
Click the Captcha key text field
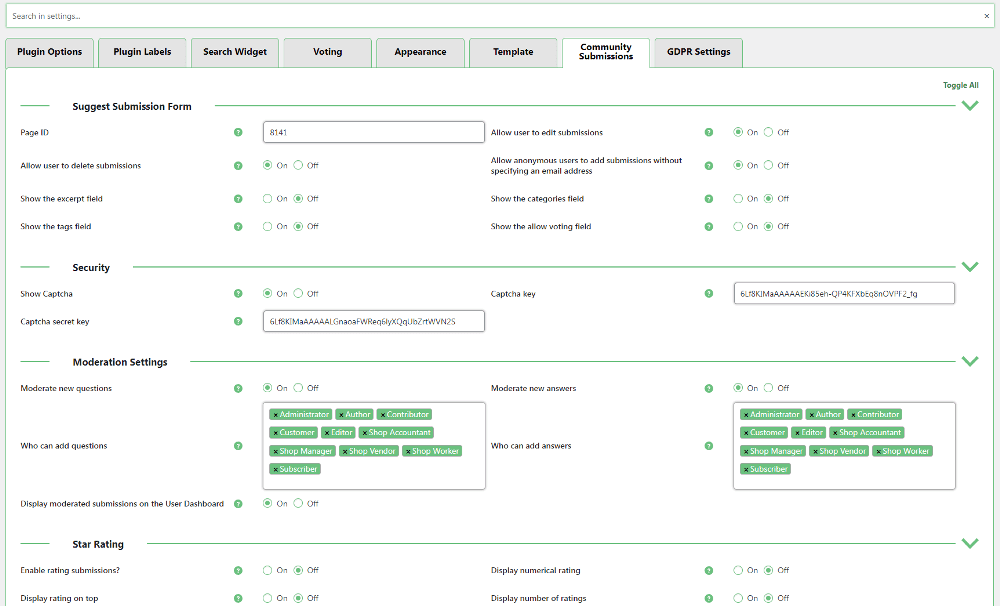coord(843,294)
